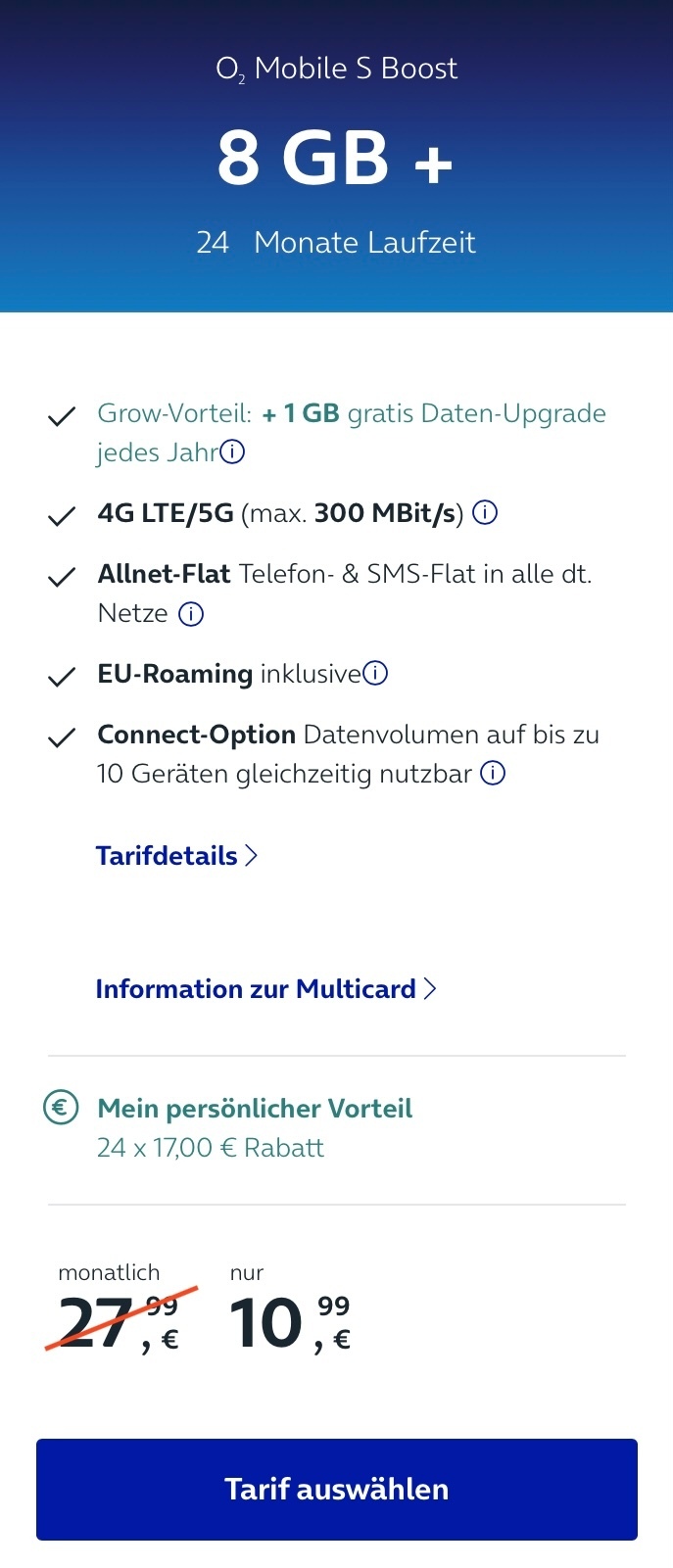Show info for Allnet-Flat beside 'Netze'

click(191, 614)
